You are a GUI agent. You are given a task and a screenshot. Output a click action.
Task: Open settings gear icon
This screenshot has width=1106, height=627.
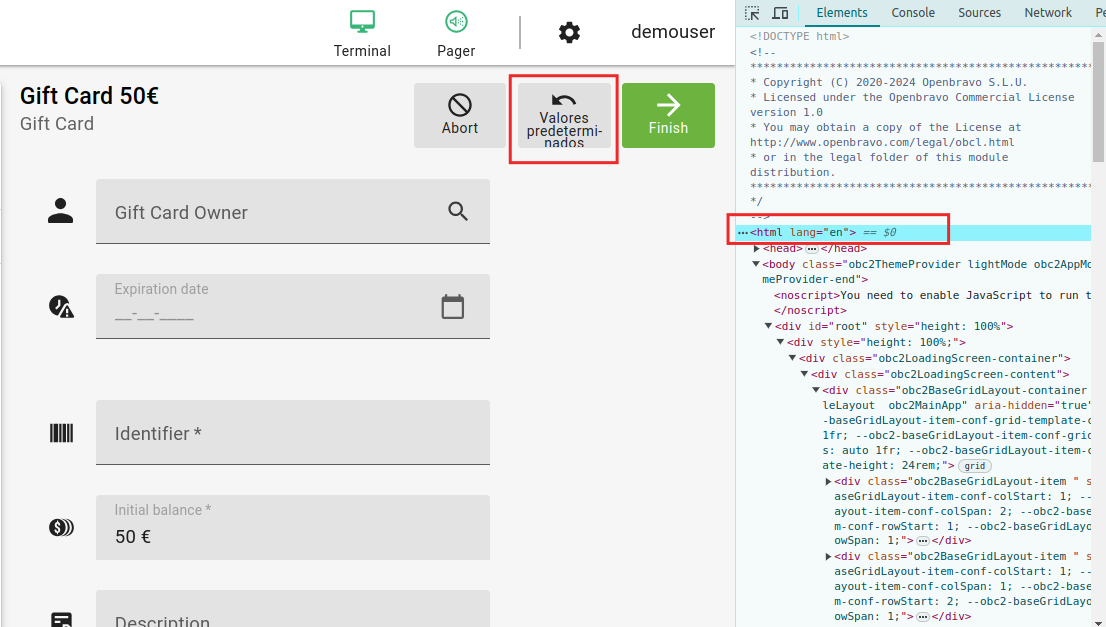[569, 33]
